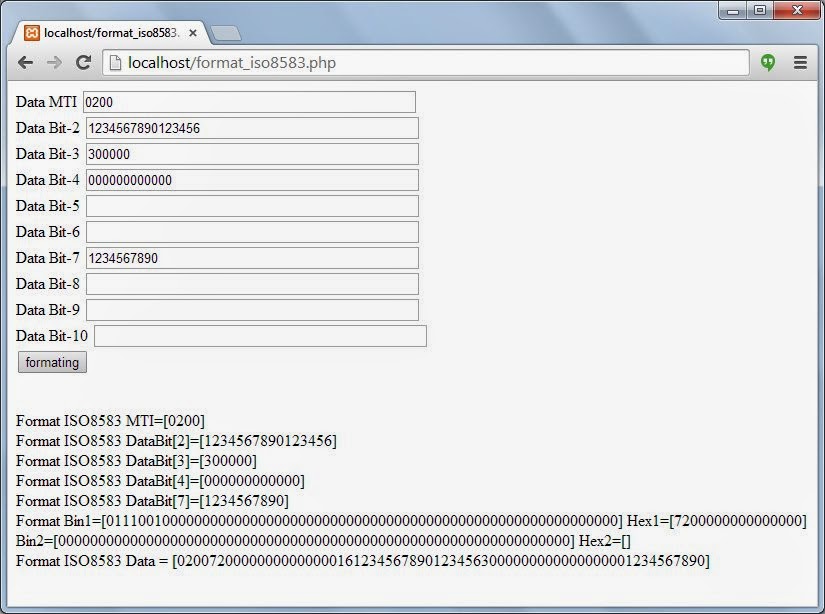
Task: Click the 'Data MTI' label text
Action: click(46, 102)
